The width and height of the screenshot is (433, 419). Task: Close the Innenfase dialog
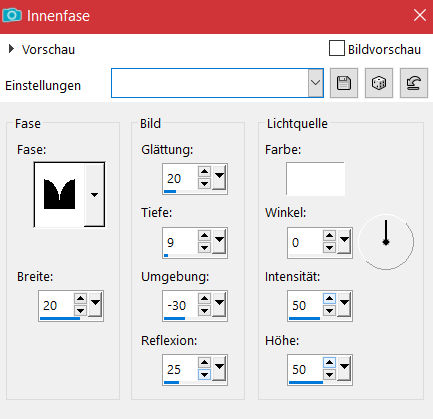(x=420, y=15)
